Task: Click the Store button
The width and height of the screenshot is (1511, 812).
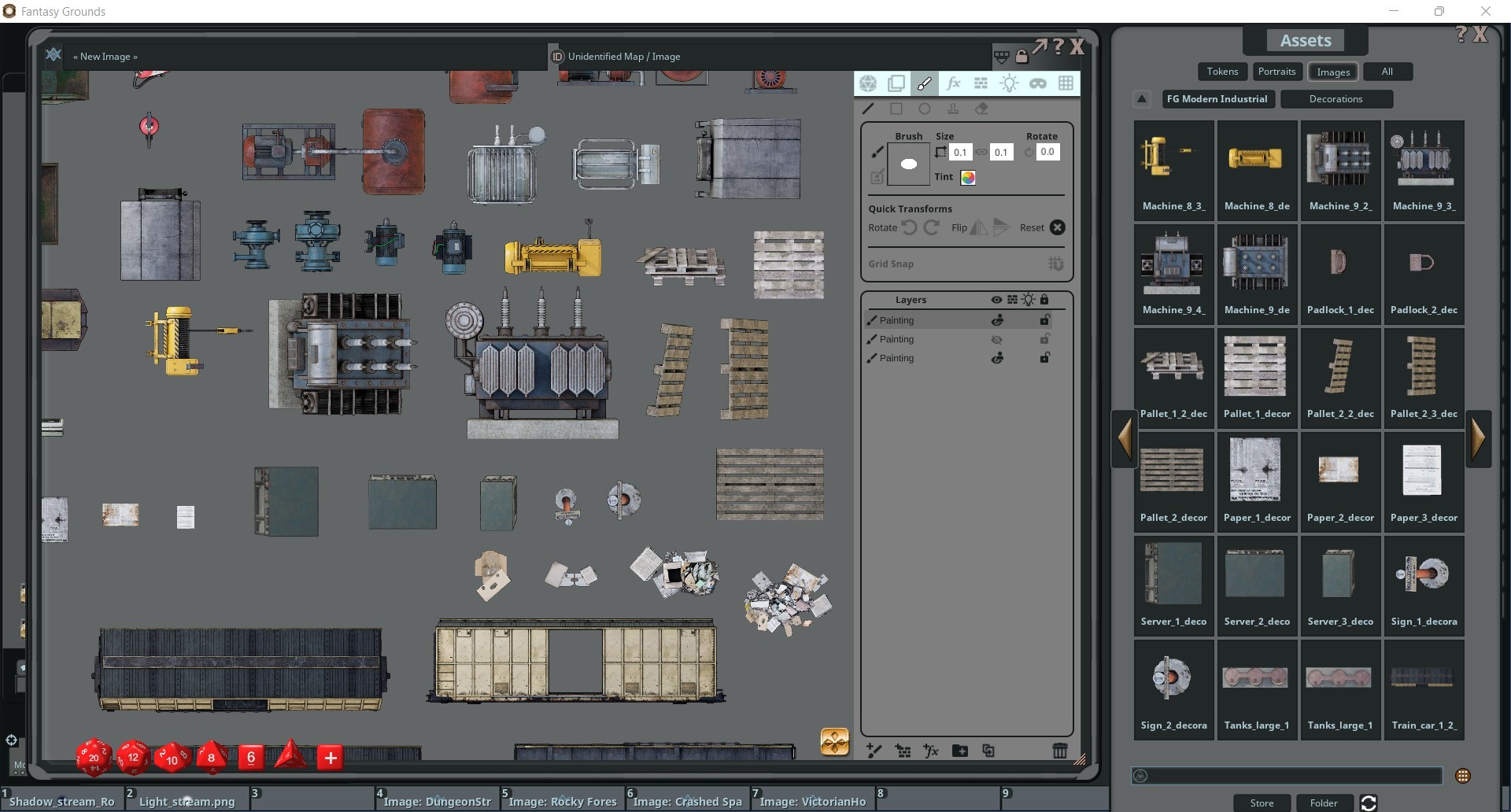Action: (1262, 803)
